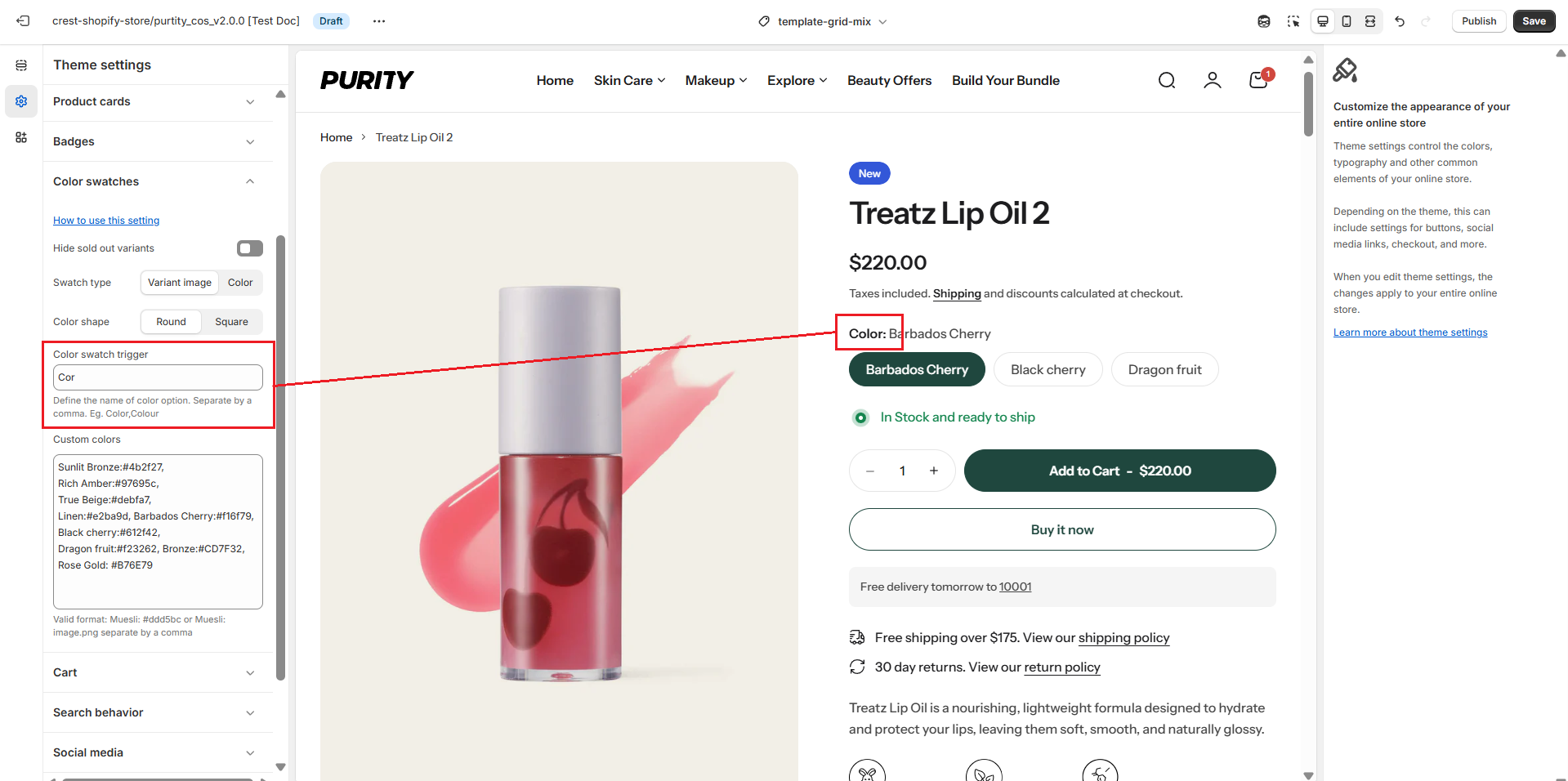Open the account profile icon
Screen dimensions: 1568x781
click(x=1213, y=80)
